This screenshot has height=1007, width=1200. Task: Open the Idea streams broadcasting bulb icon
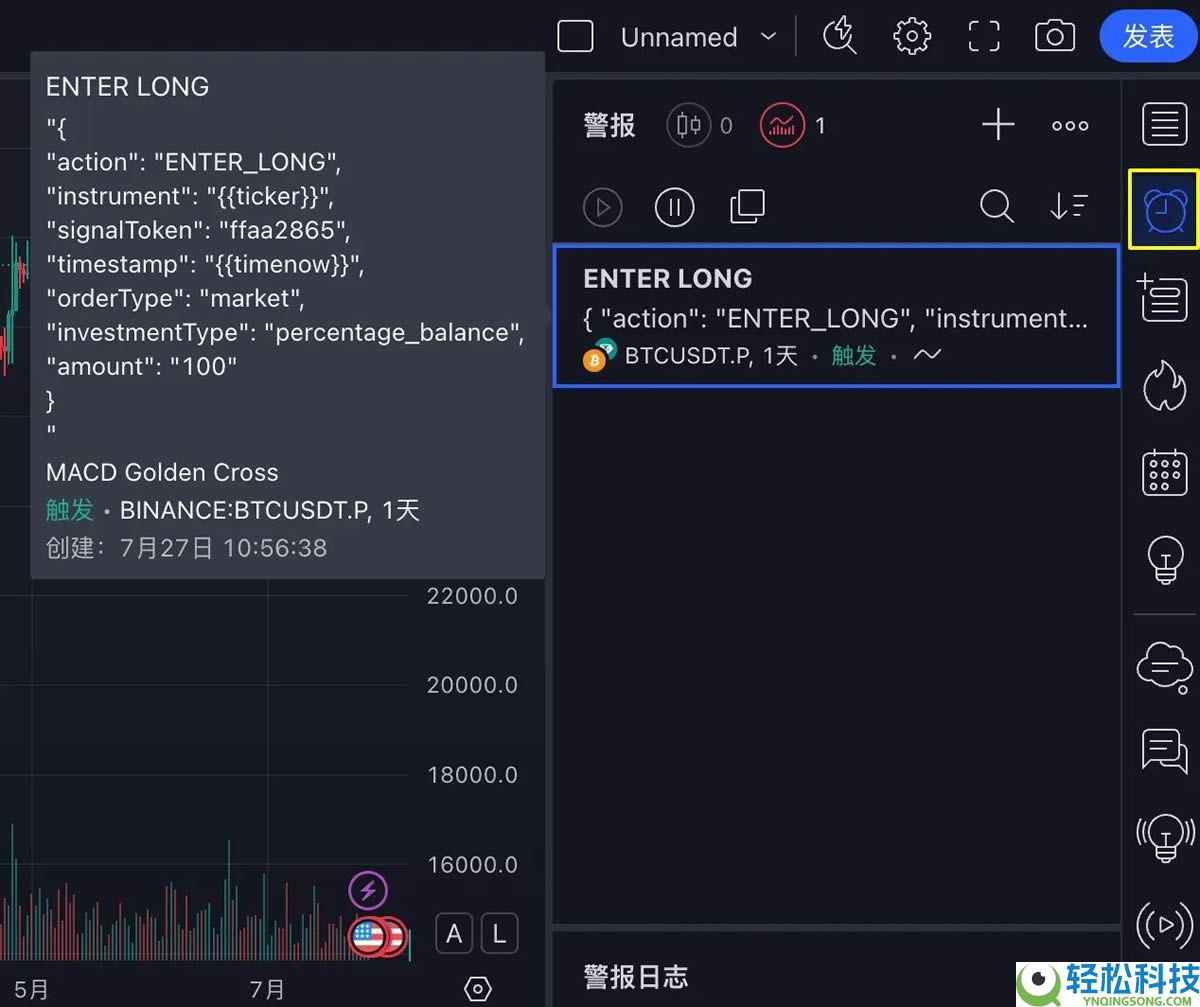[1164, 838]
